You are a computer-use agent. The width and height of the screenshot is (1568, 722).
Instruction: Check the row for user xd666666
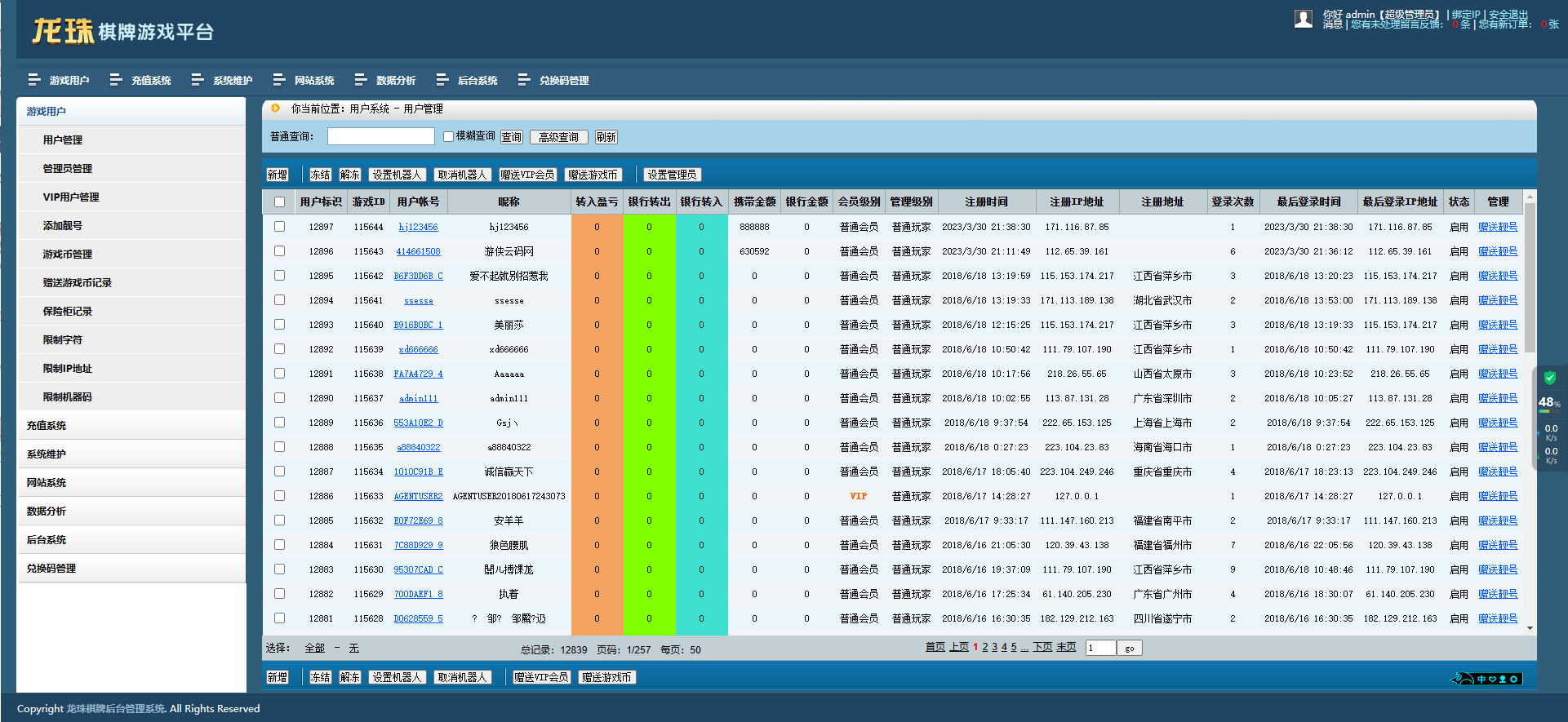(279, 348)
